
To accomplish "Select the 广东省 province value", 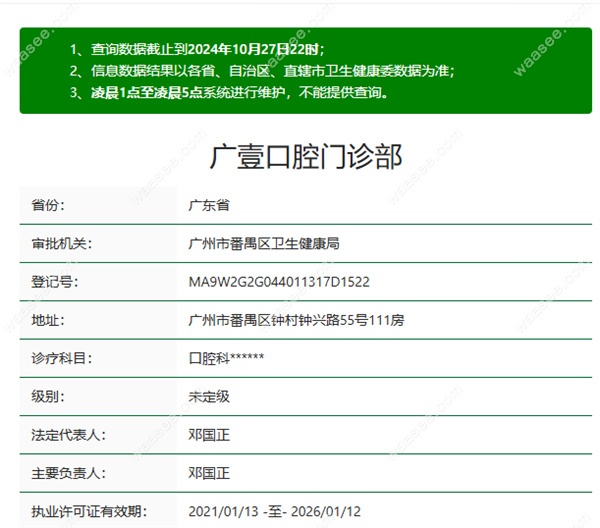I will click(x=209, y=205).
